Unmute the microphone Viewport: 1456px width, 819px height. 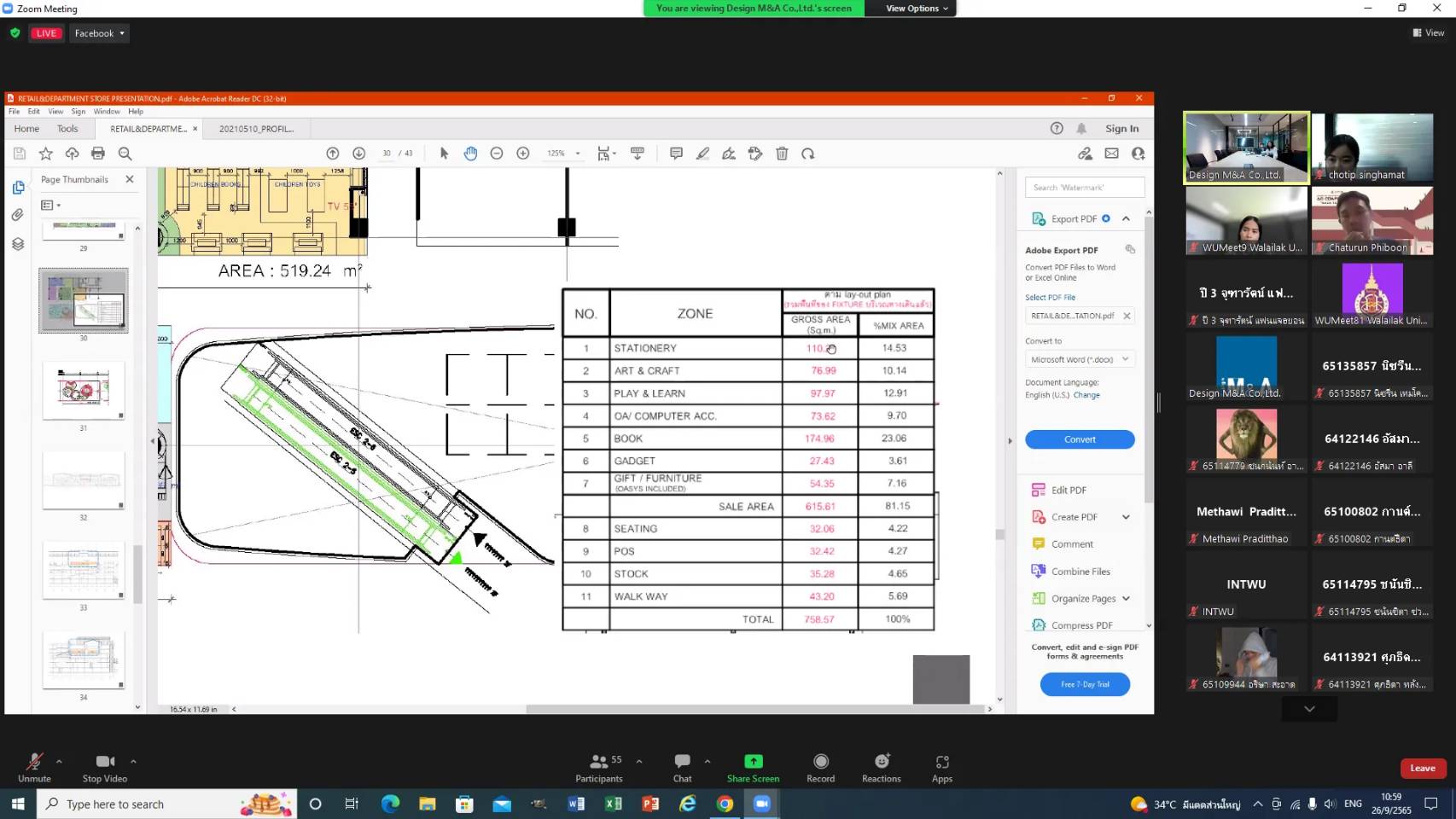[x=34, y=762]
